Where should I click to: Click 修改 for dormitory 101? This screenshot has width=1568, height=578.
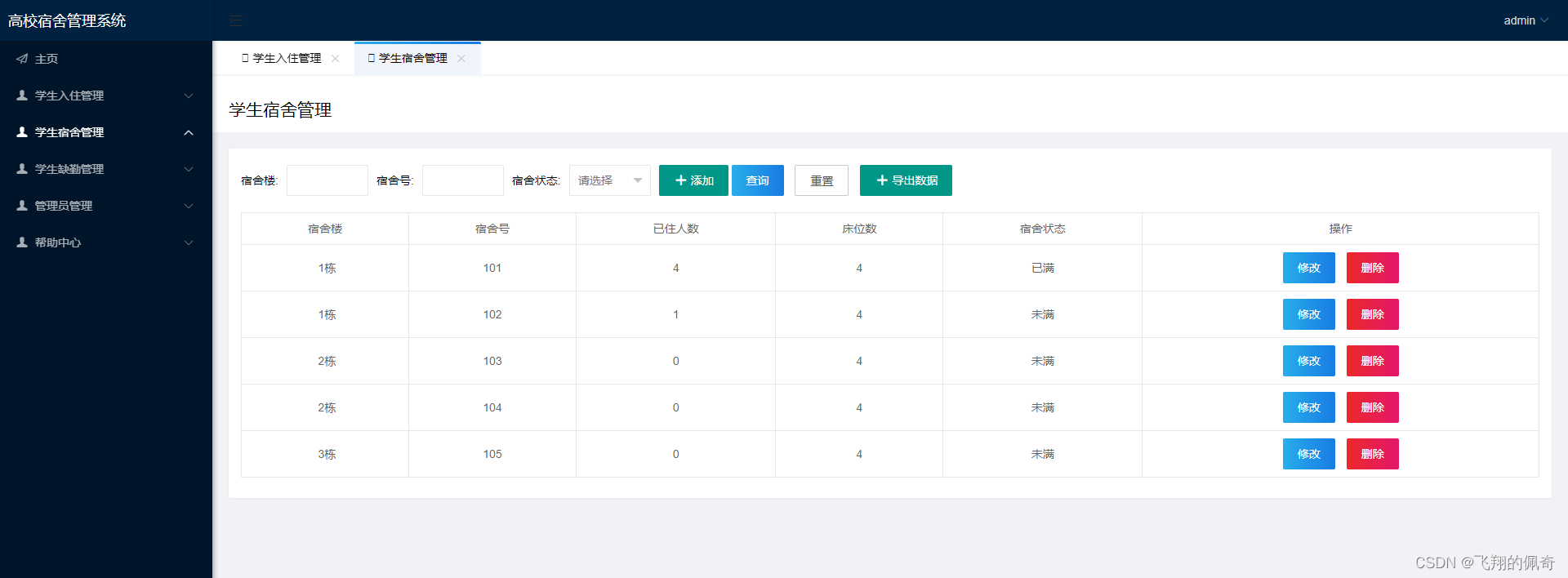click(x=1309, y=268)
